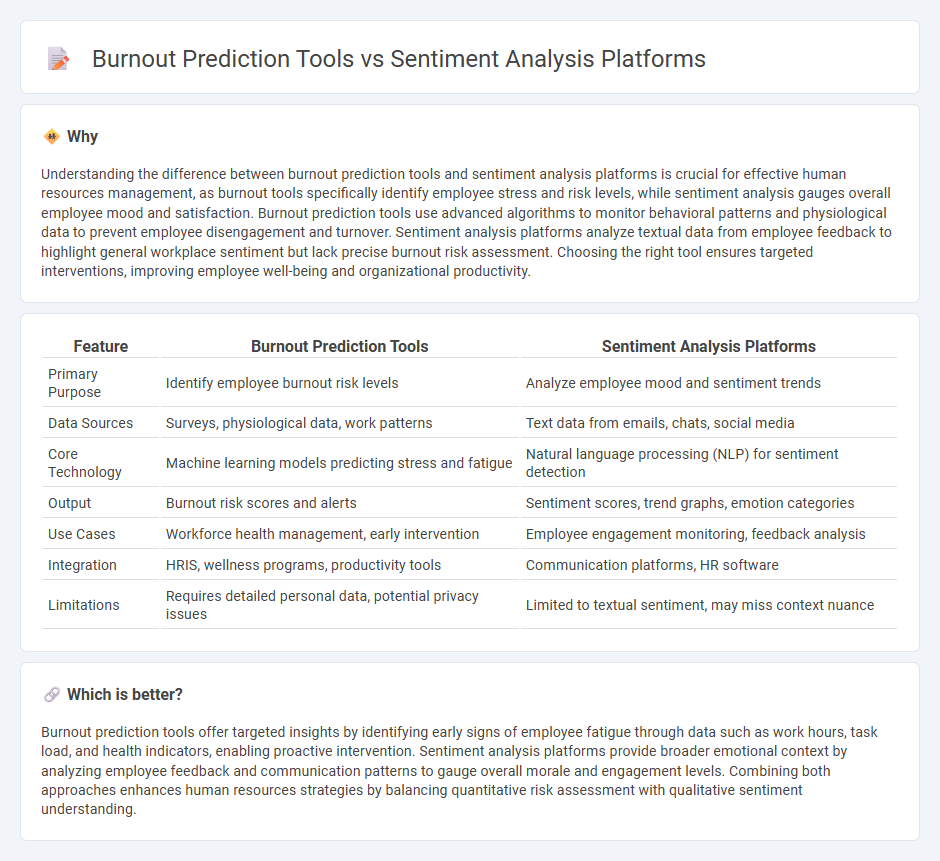The height and width of the screenshot is (861, 940).
Task: Click cell Communication platforms, HR software
Action: click(x=709, y=565)
